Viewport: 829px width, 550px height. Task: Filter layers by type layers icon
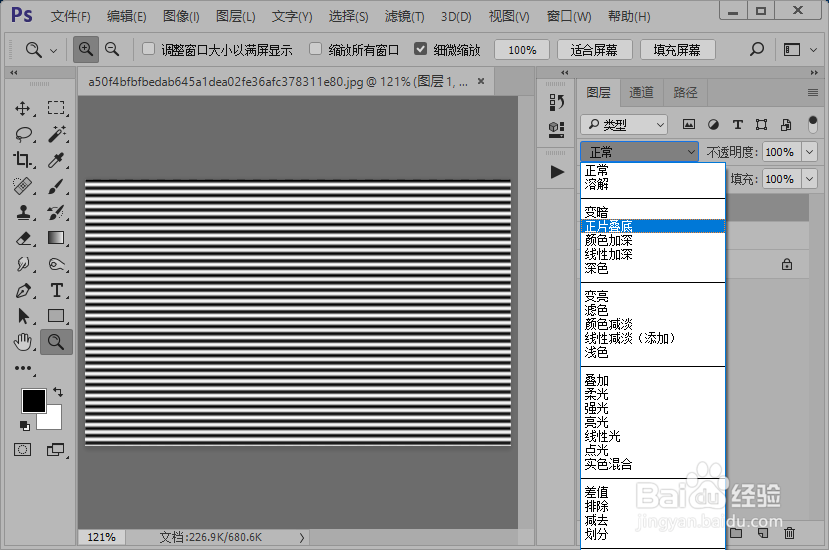click(x=738, y=124)
